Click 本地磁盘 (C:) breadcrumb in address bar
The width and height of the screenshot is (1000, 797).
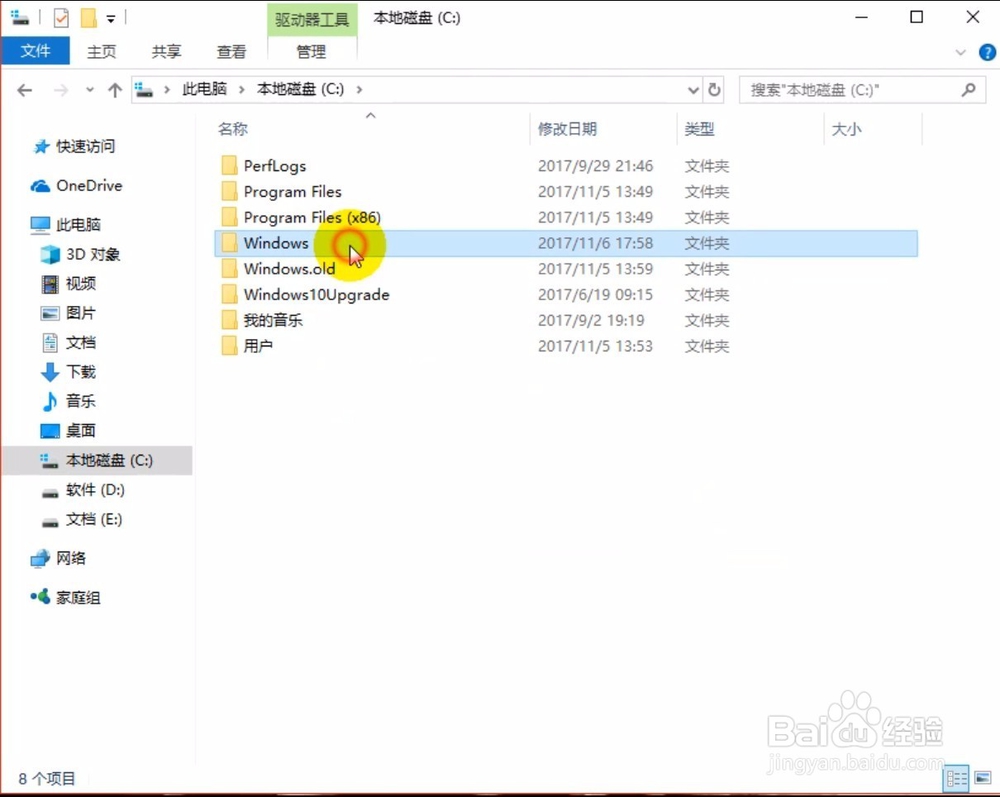[x=300, y=89]
